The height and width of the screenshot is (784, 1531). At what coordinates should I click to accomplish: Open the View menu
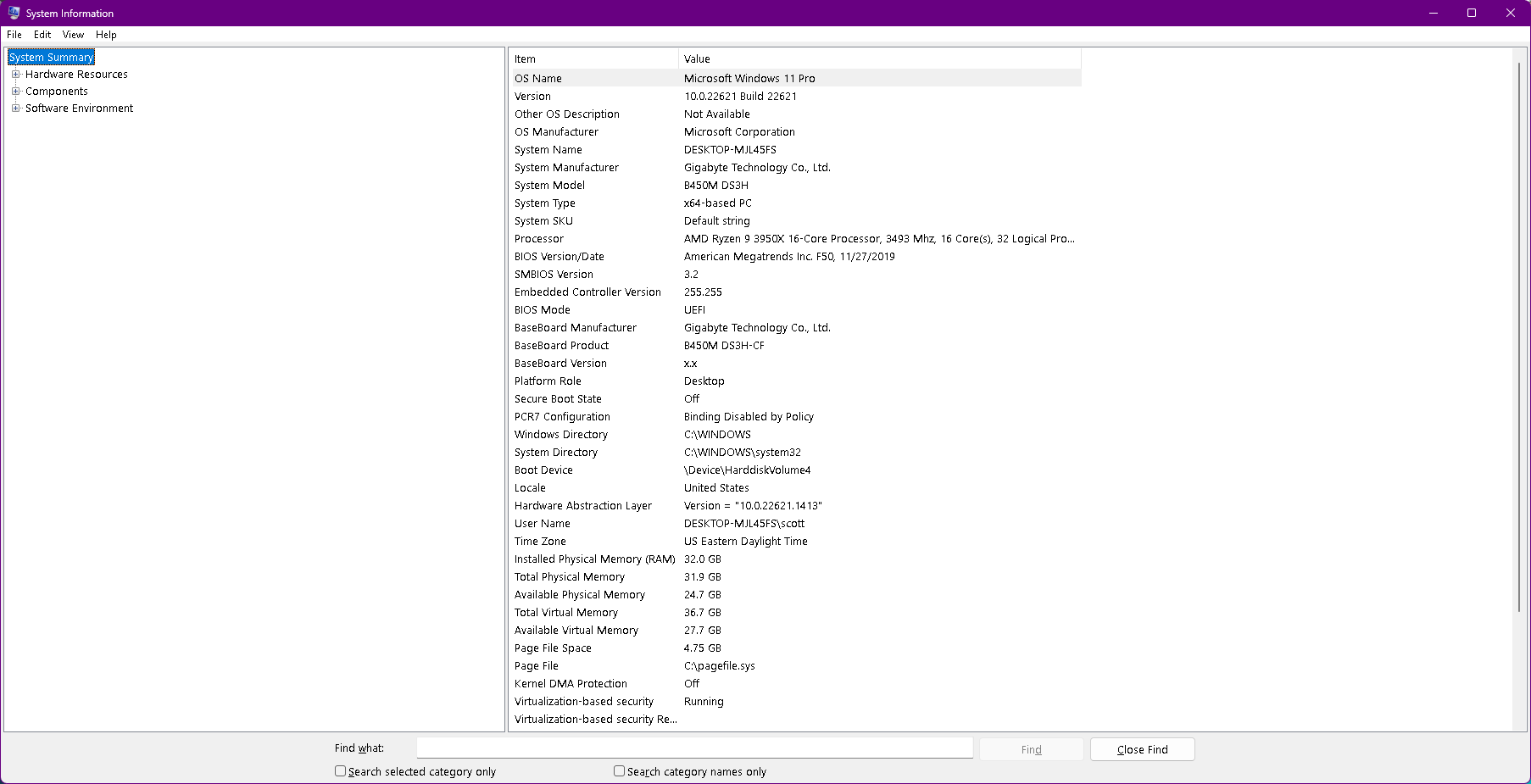(73, 35)
